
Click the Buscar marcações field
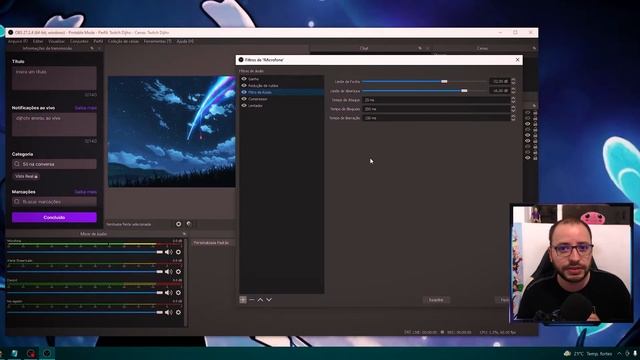tap(54, 202)
